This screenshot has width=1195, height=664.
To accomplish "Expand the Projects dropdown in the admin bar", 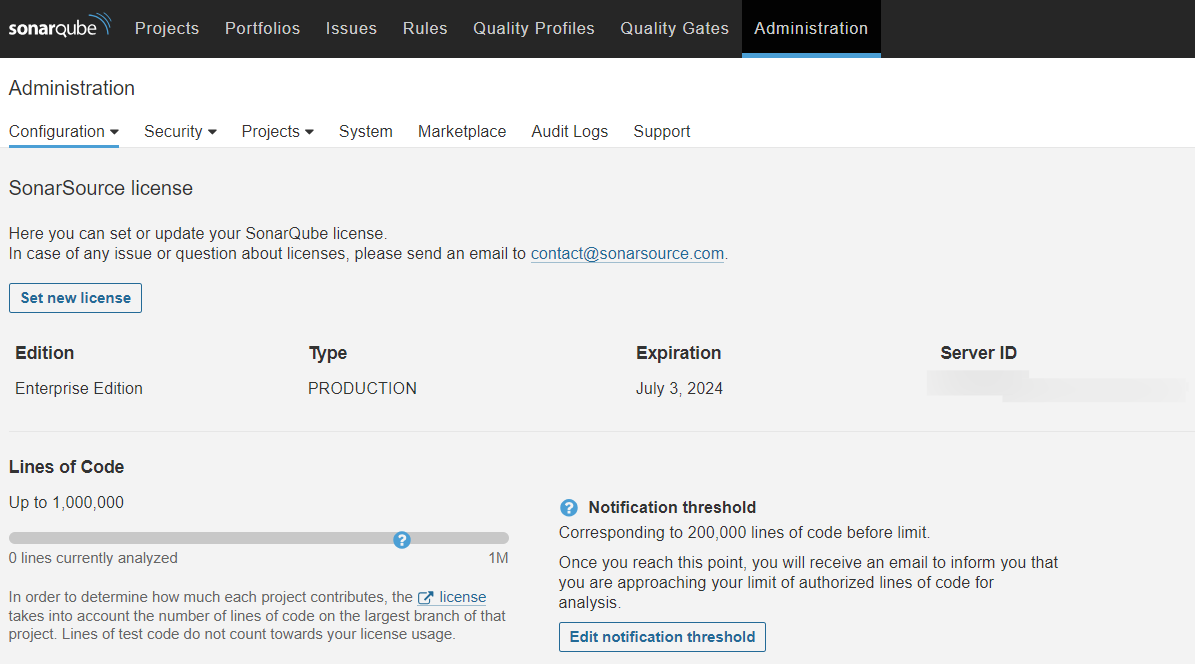I will [277, 131].
